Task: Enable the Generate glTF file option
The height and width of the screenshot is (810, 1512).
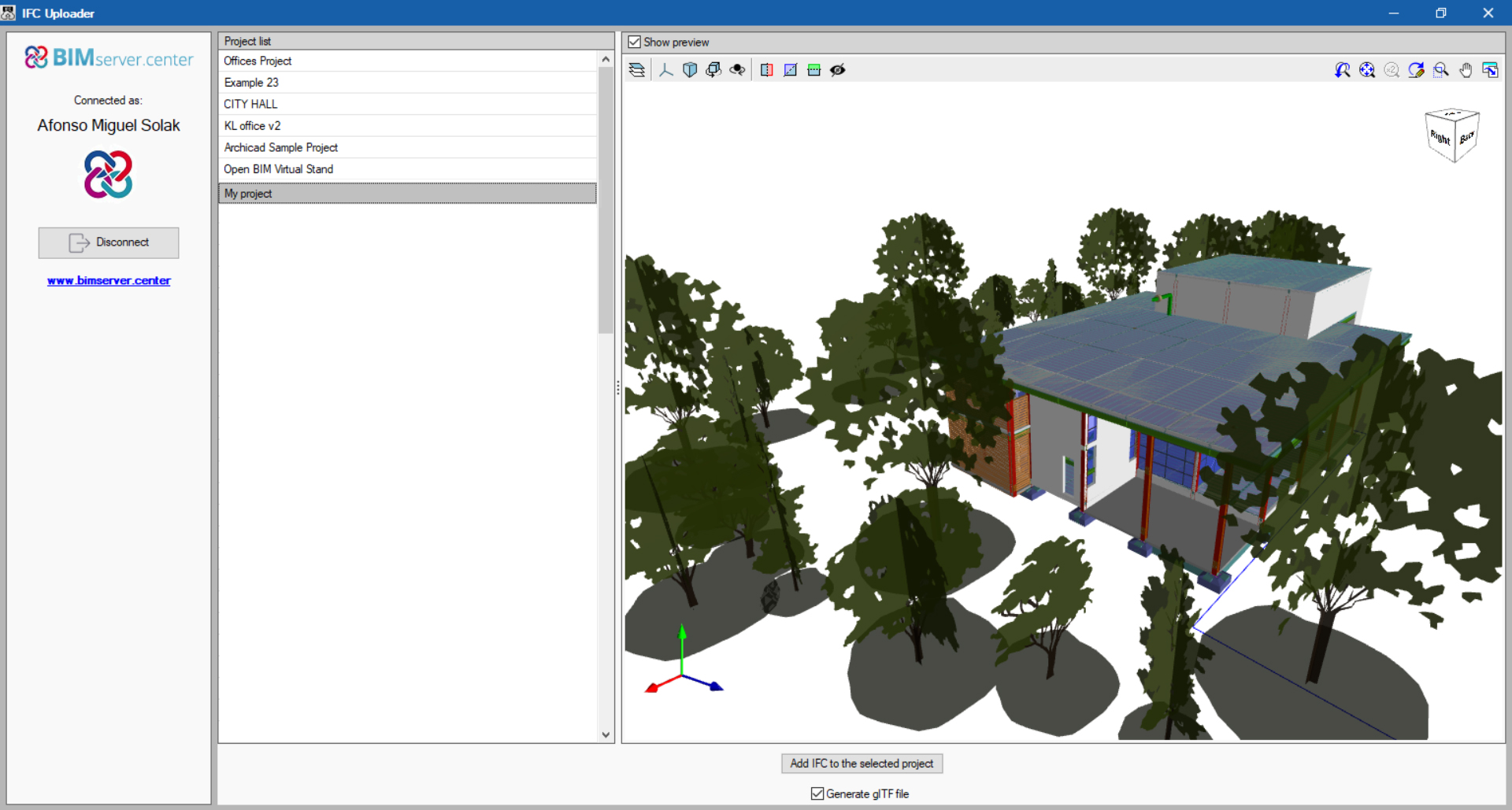Action: [x=818, y=793]
